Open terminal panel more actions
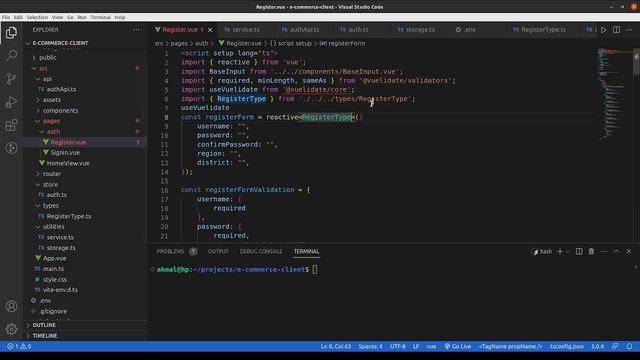This screenshot has height=360, width=640. click(604, 251)
